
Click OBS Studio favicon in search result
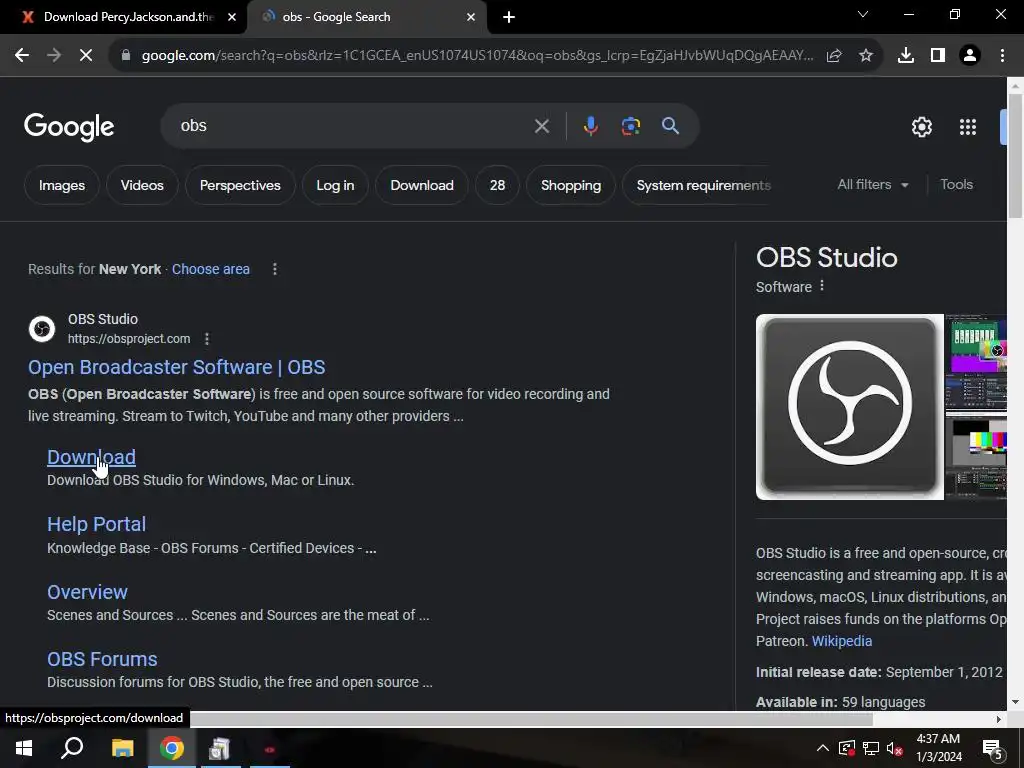coord(42,328)
